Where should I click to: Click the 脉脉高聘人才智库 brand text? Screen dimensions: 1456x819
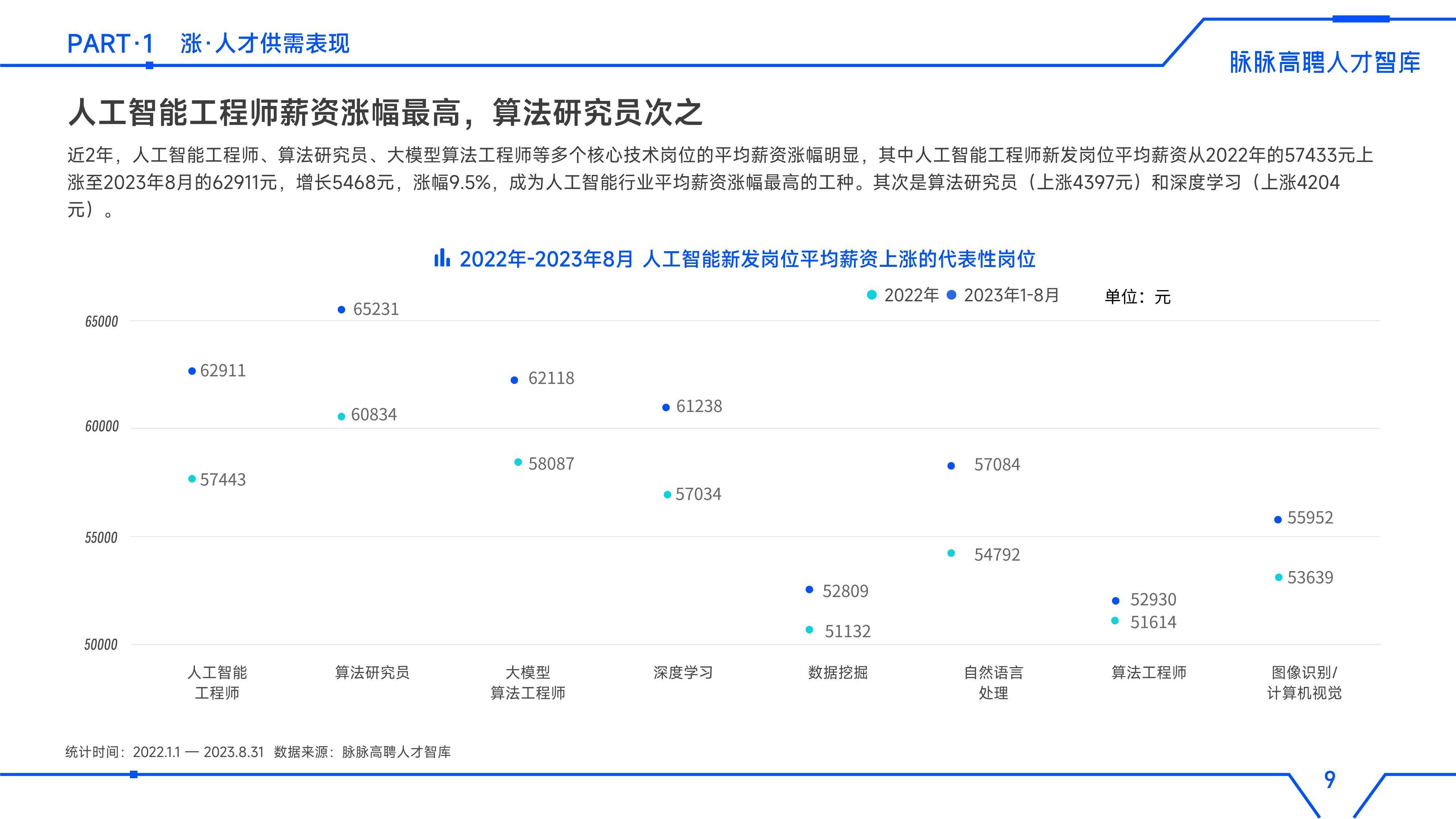1325,63
